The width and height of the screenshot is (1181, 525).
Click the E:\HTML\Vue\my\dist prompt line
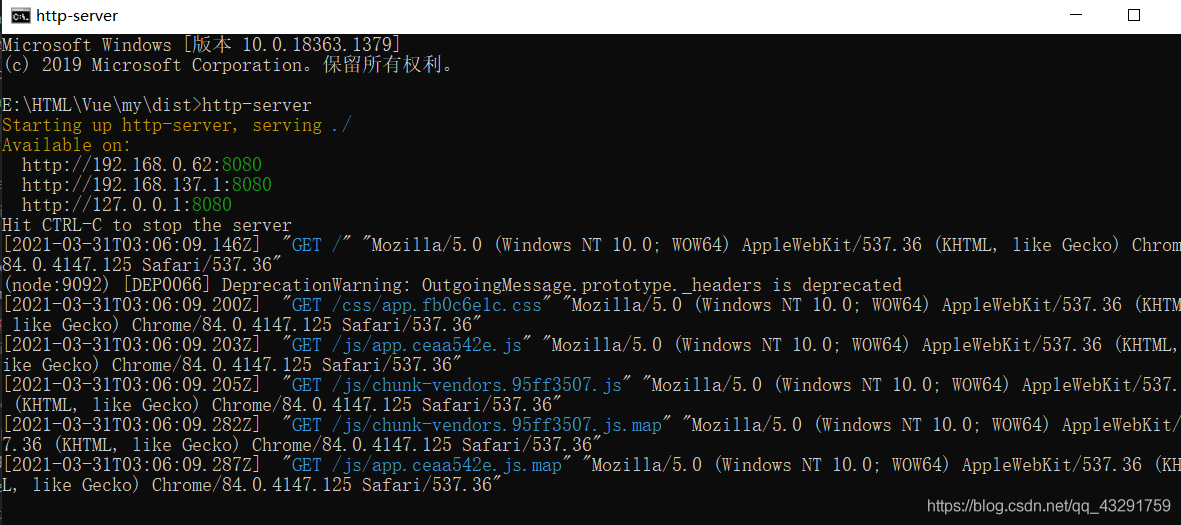(157, 105)
